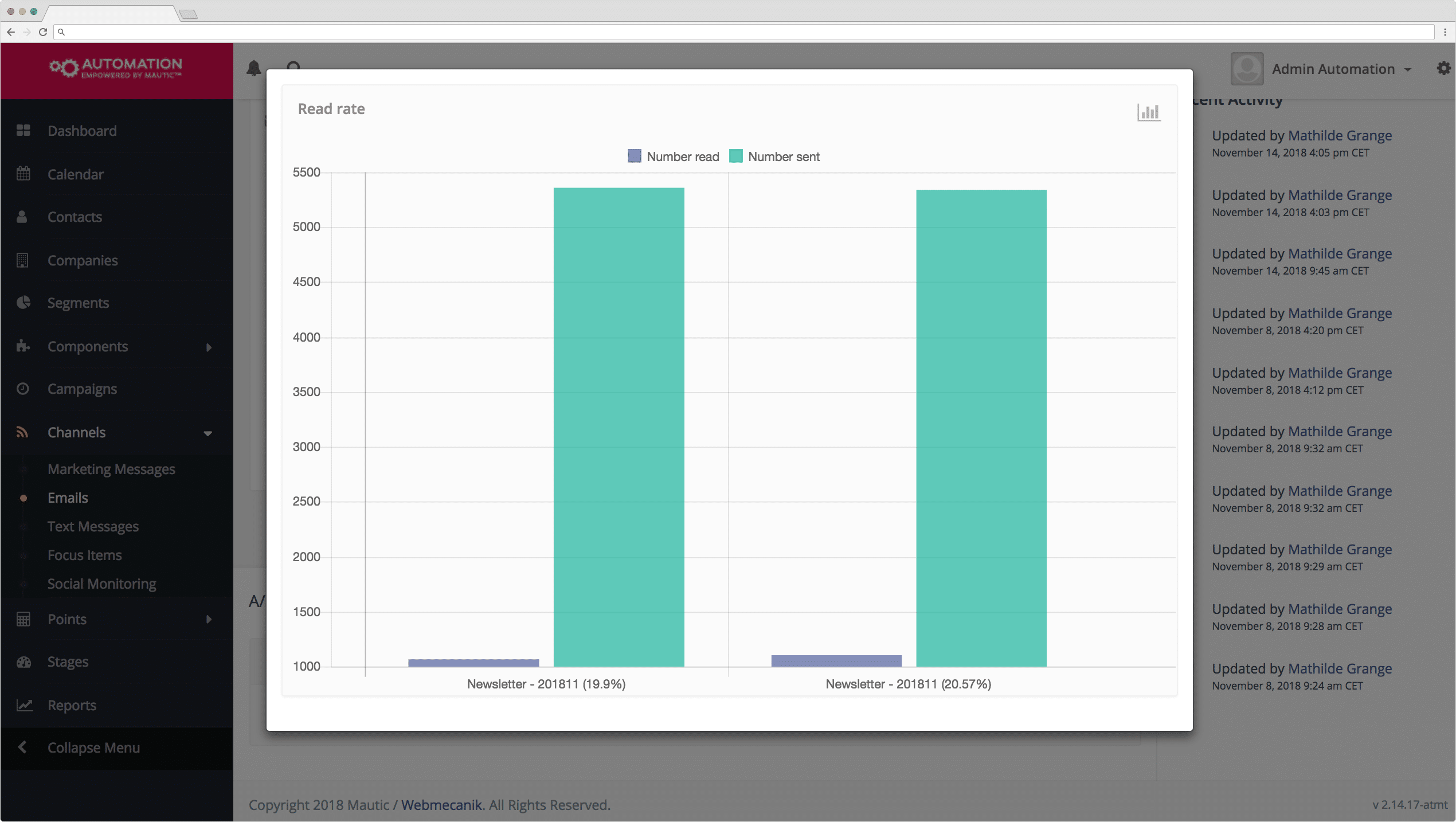Screen dimensions: 1456x822
Task: Select Text Messages submenu item
Action: click(x=93, y=526)
